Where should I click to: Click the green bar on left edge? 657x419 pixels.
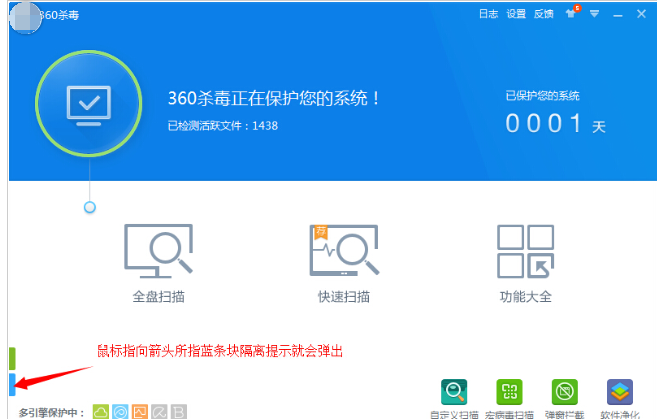(x=11, y=357)
